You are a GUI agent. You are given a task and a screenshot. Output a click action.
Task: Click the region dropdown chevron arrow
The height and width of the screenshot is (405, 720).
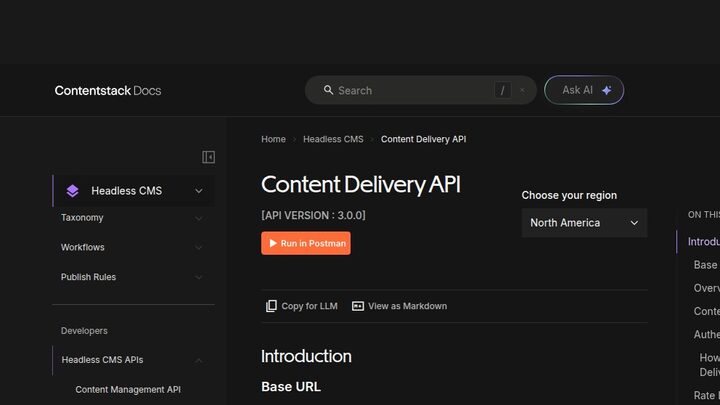coord(634,223)
